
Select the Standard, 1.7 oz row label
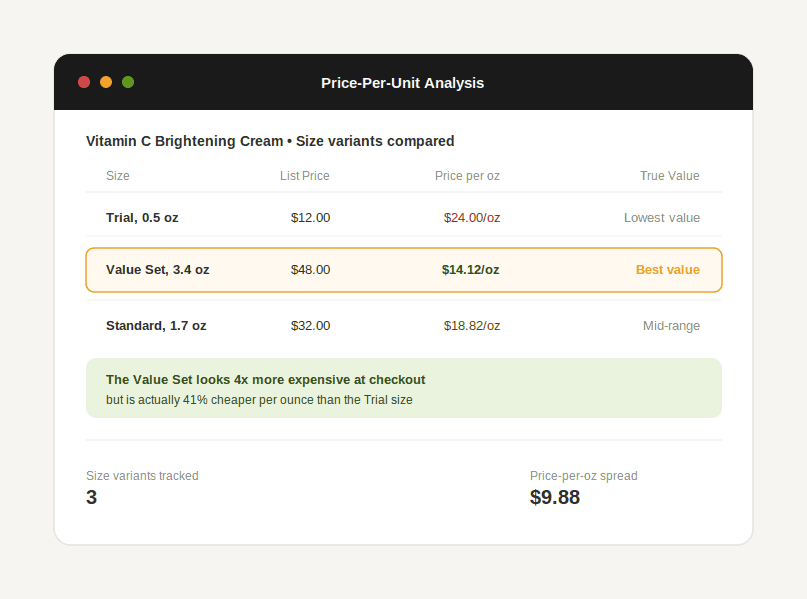[x=156, y=326]
